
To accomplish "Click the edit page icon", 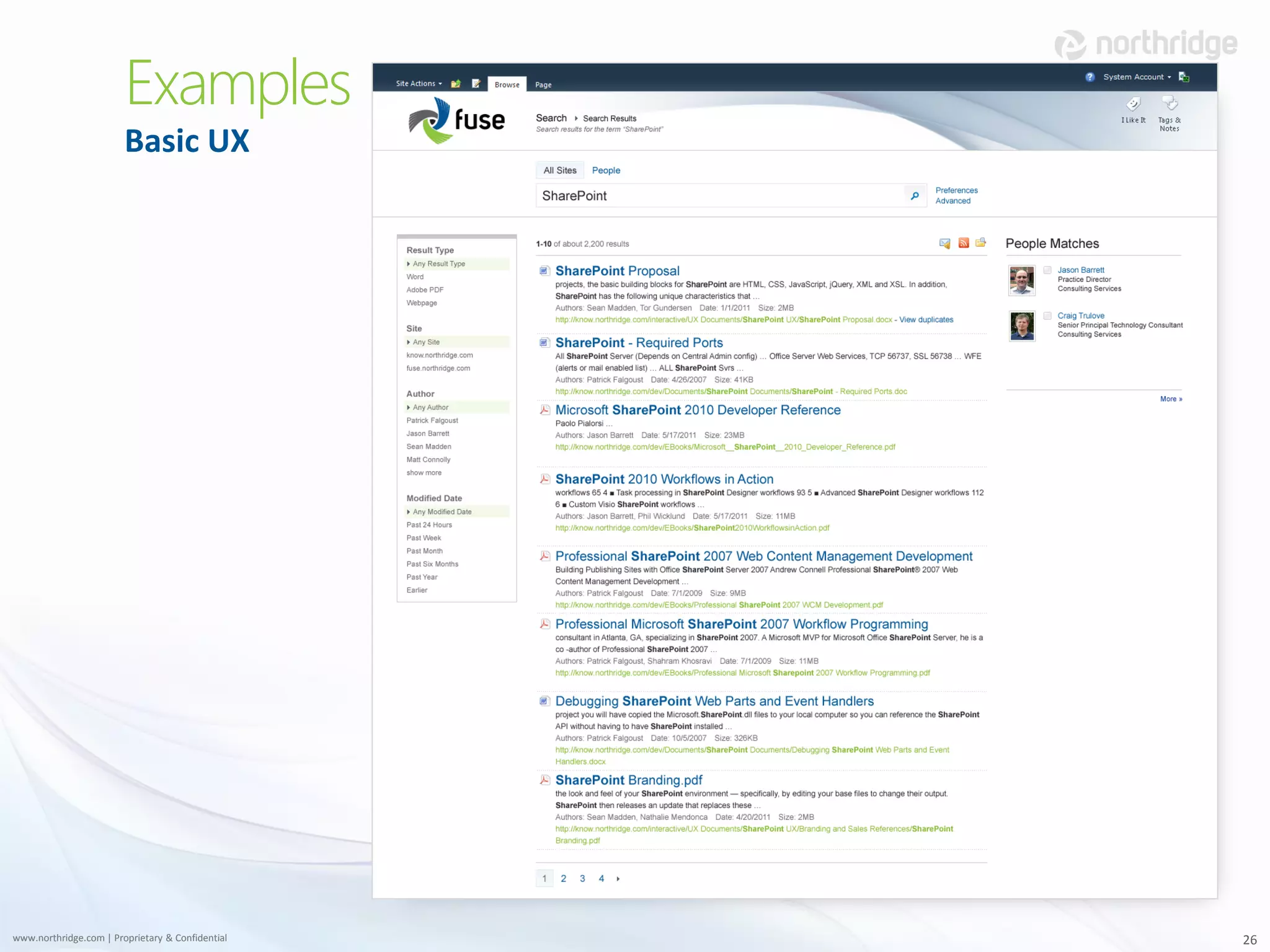I will tap(476, 84).
